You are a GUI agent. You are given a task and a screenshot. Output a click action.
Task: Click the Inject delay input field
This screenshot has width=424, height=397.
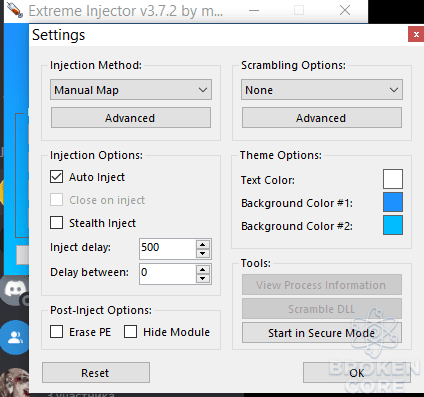[168, 249]
